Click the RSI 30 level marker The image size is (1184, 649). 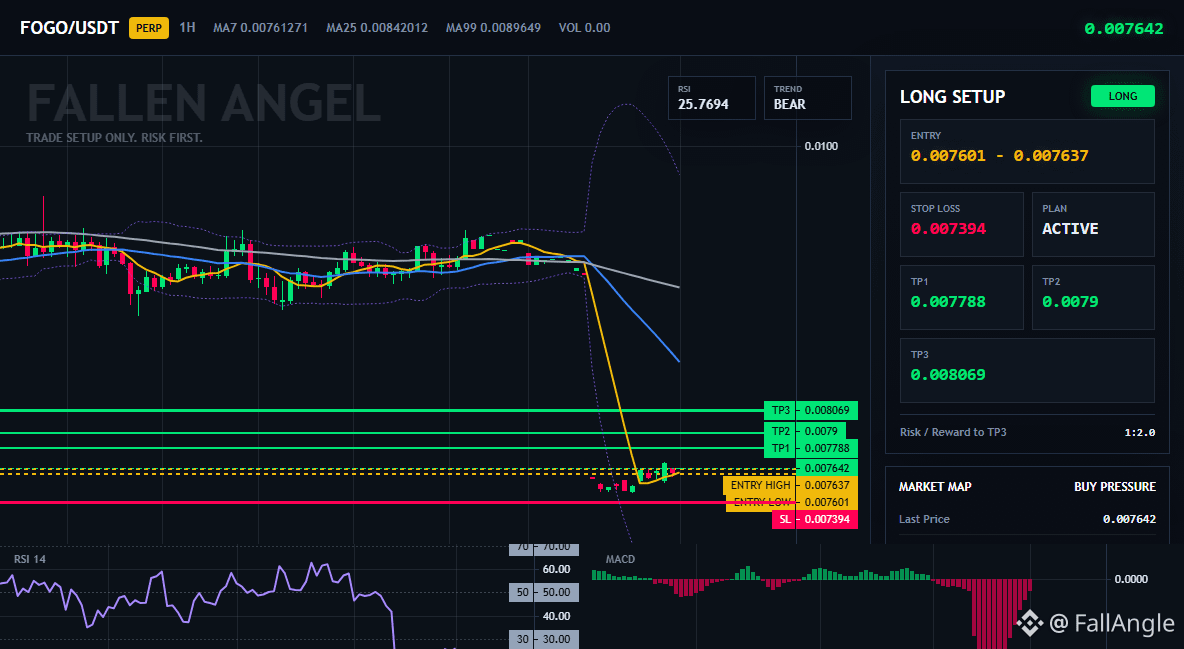pos(544,639)
